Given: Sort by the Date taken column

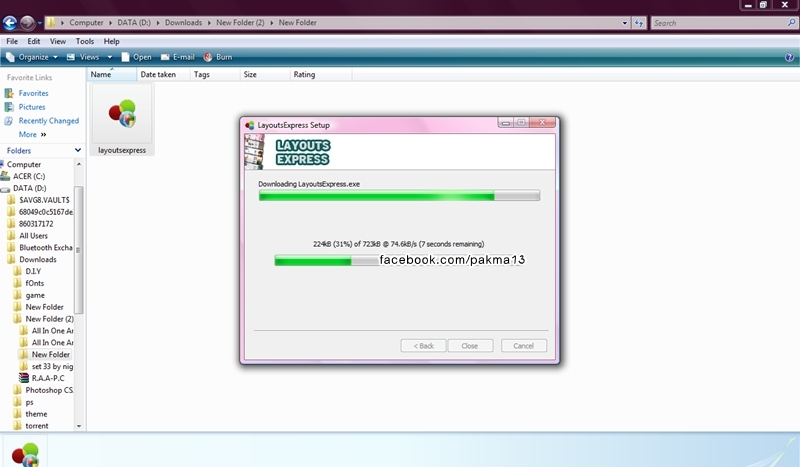Looking at the screenshot, I should tap(163, 75).
